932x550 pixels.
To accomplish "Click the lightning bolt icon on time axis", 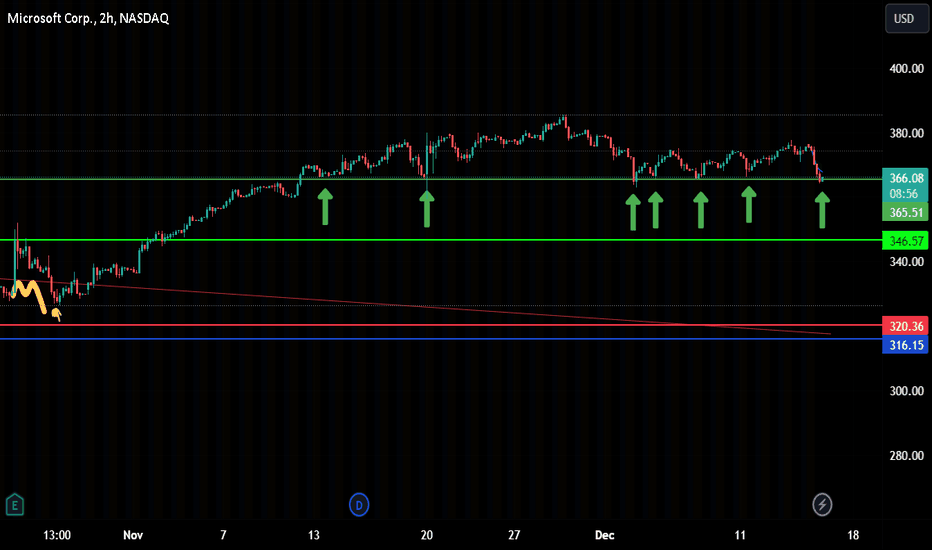I will coord(822,505).
